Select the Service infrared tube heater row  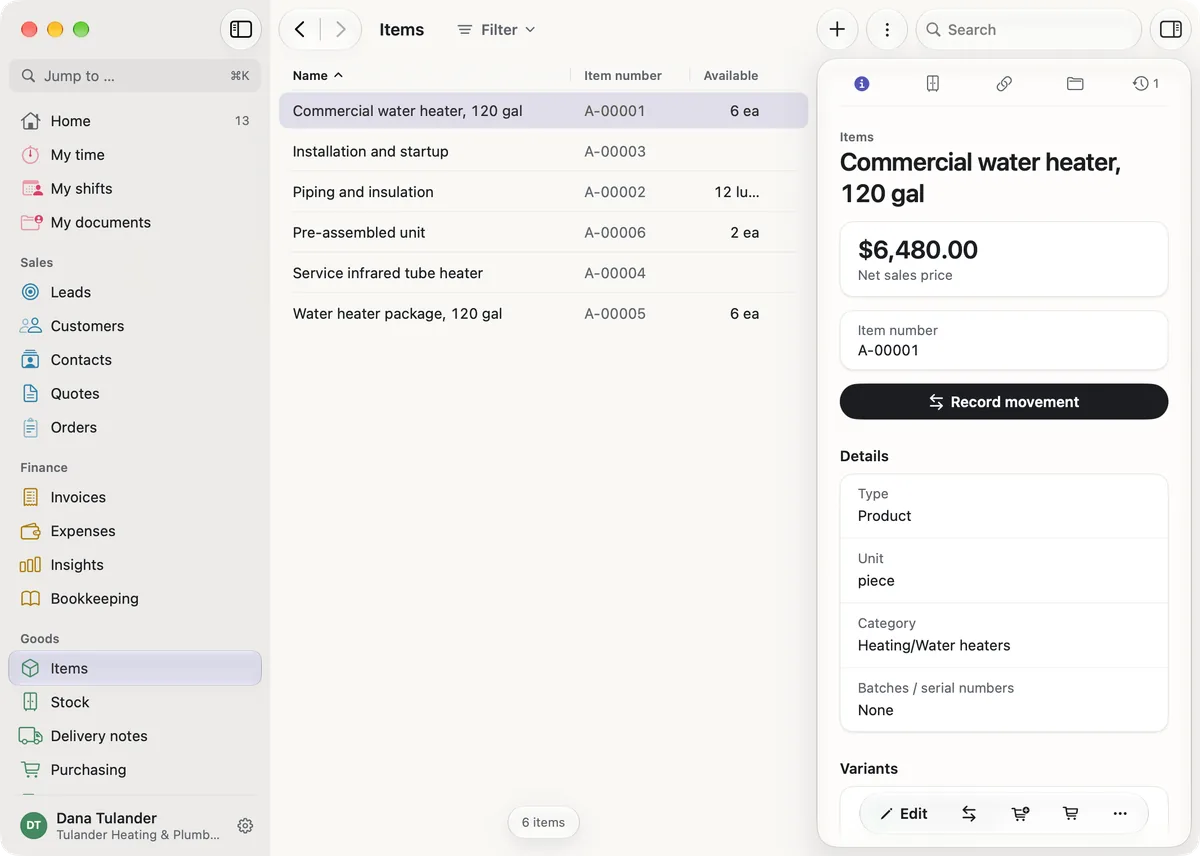[x=543, y=273]
